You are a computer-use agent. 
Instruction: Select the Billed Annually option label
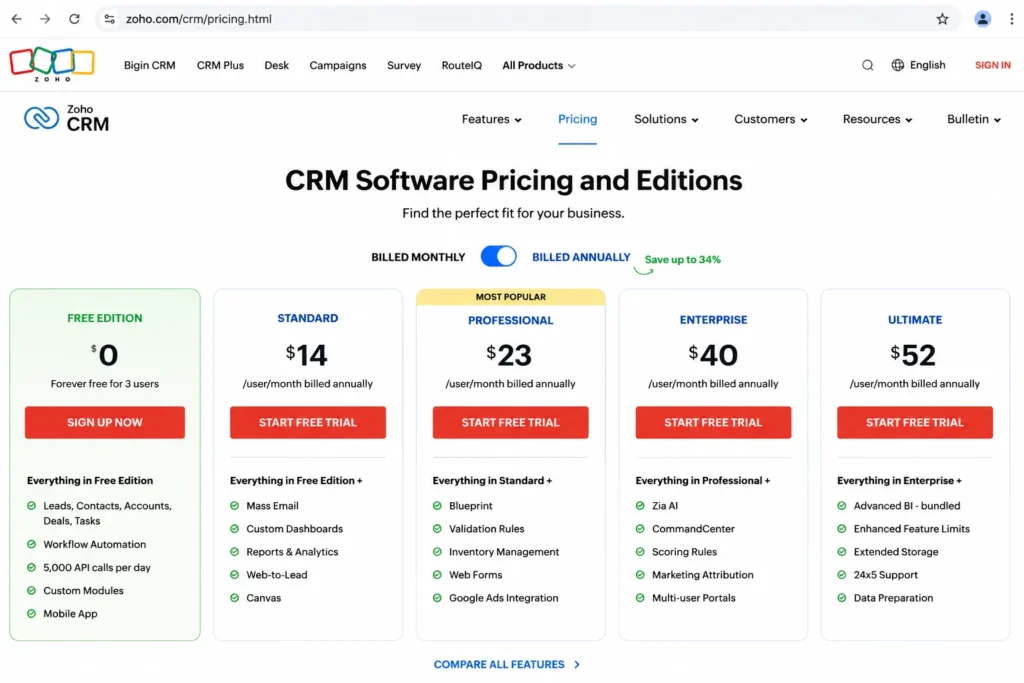pos(581,257)
